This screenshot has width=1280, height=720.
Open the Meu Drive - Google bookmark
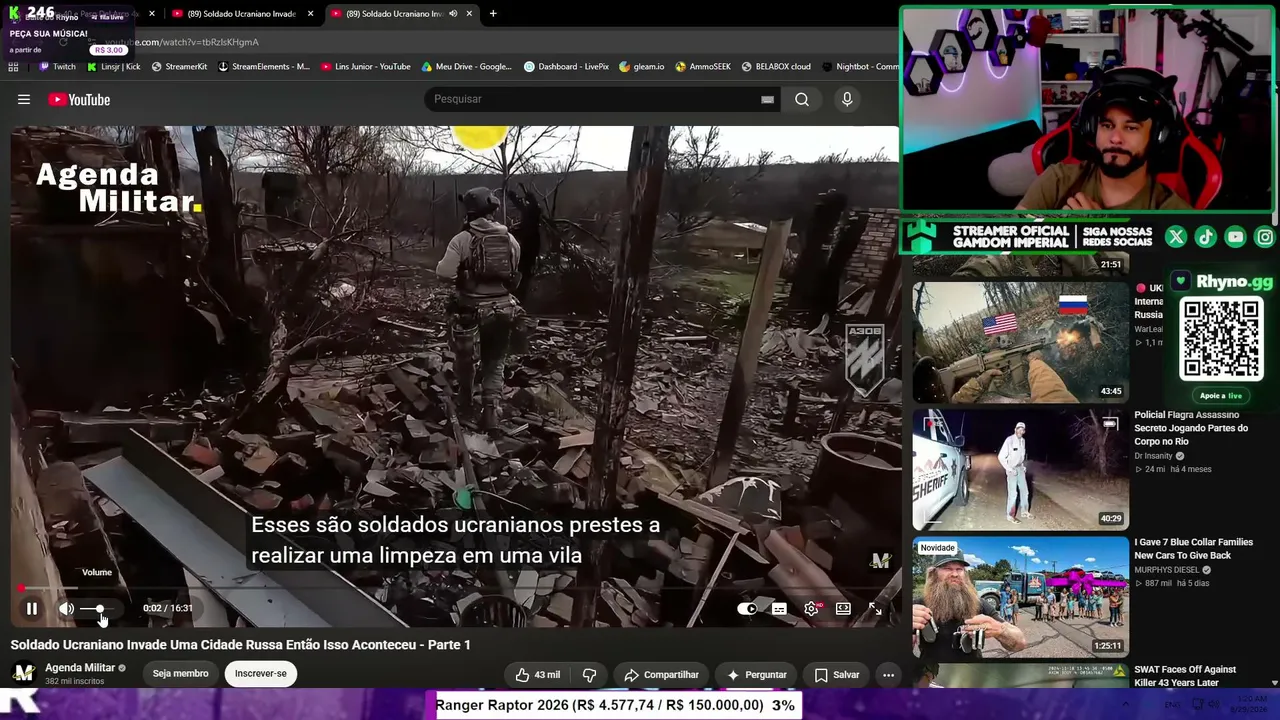coord(467,67)
